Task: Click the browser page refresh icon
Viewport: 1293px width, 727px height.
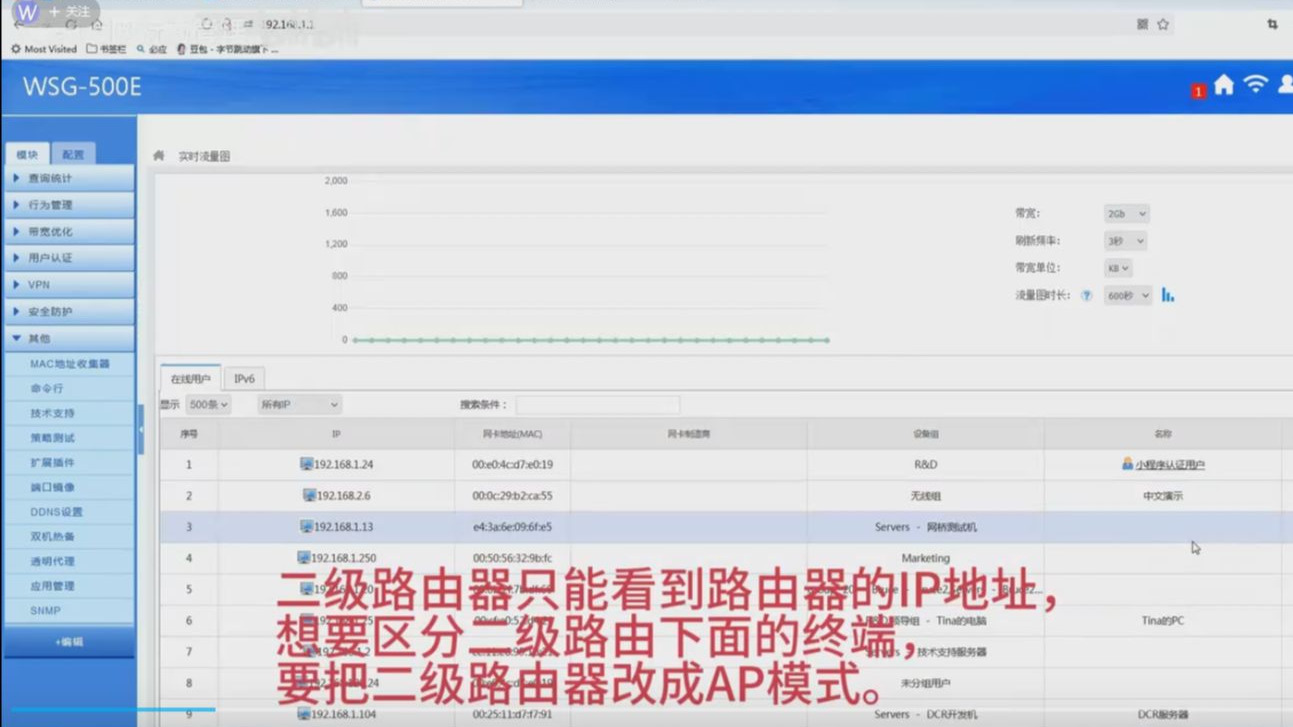Action: coord(207,22)
